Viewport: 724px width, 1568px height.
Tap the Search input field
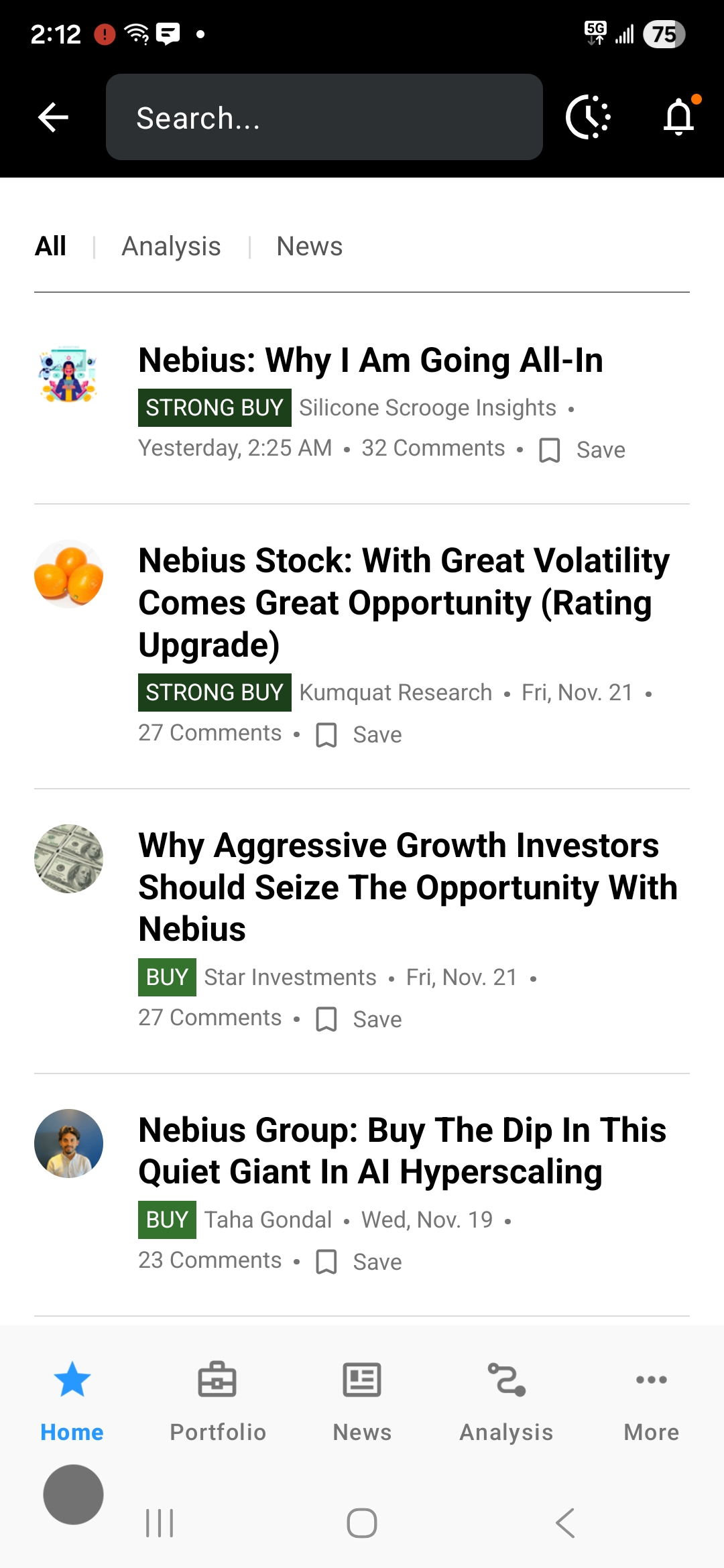click(324, 118)
